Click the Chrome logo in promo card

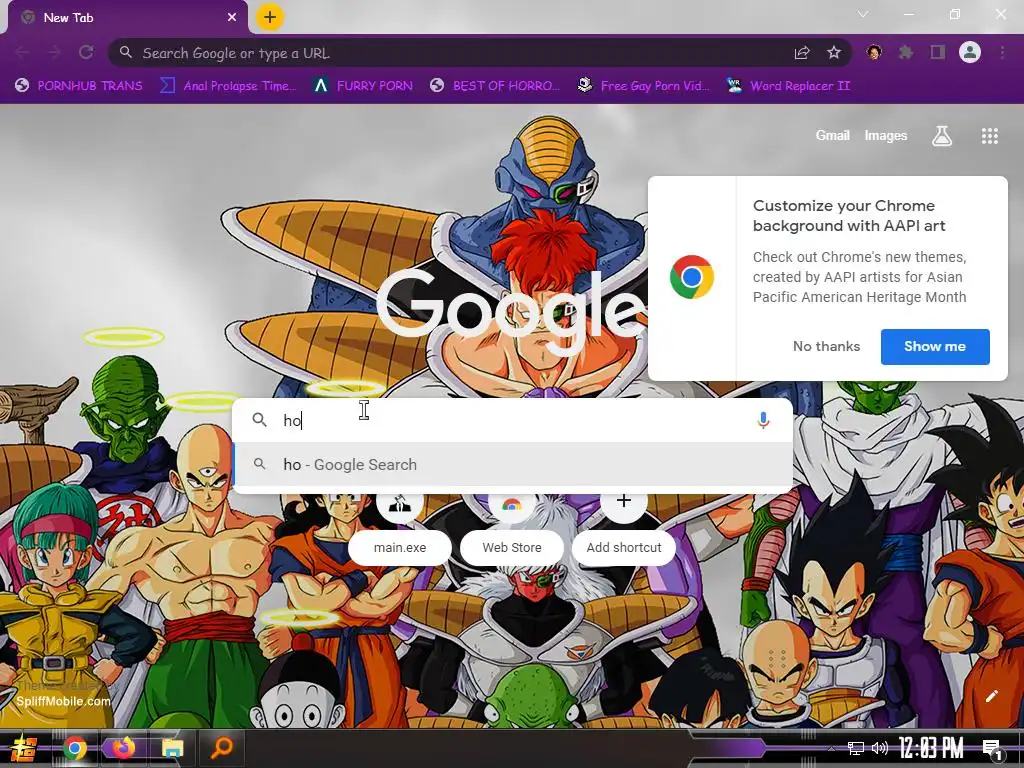692,277
